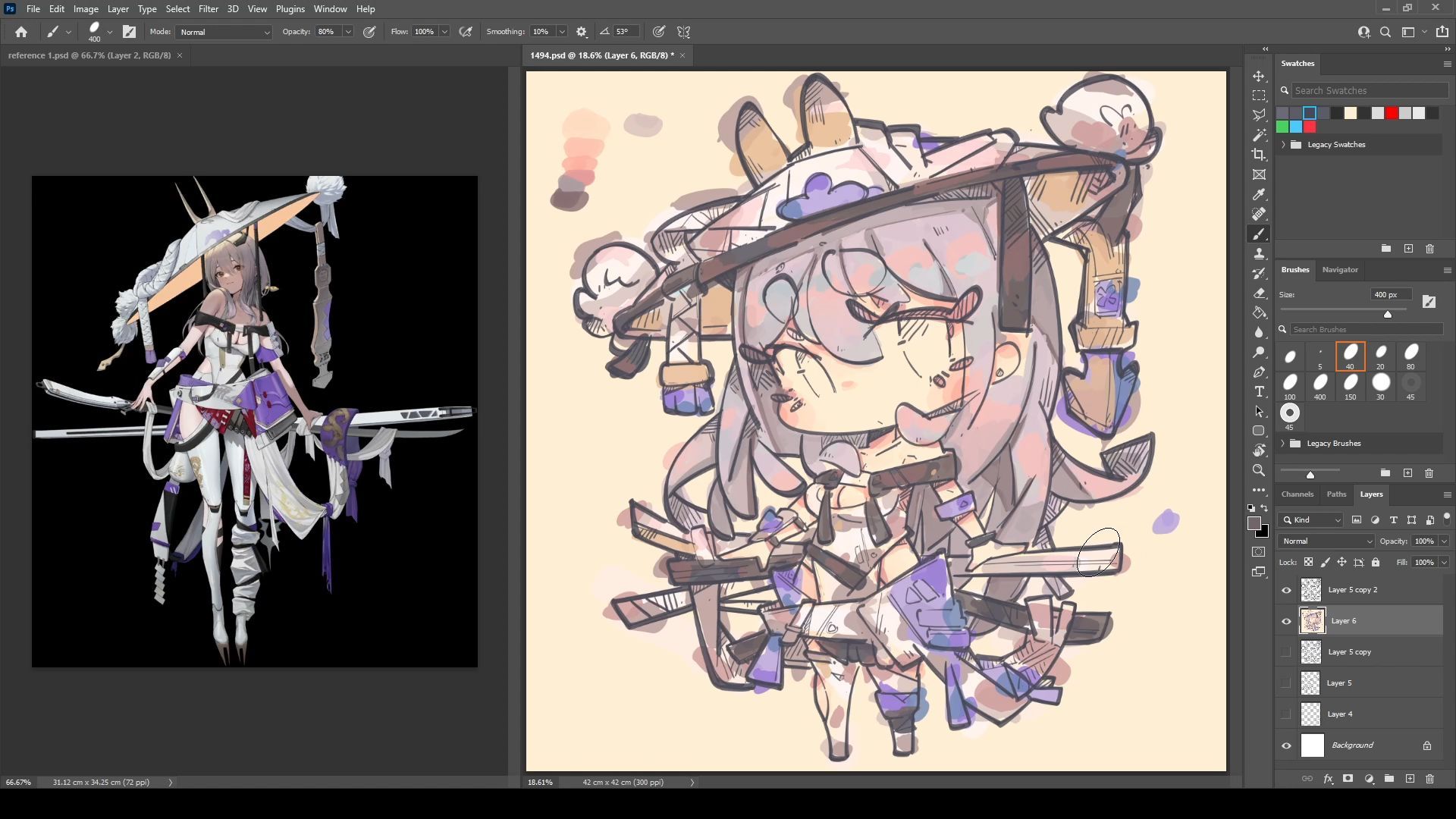Delete layer using trash icon
The width and height of the screenshot is (1456, 819).
(1429, 779)
